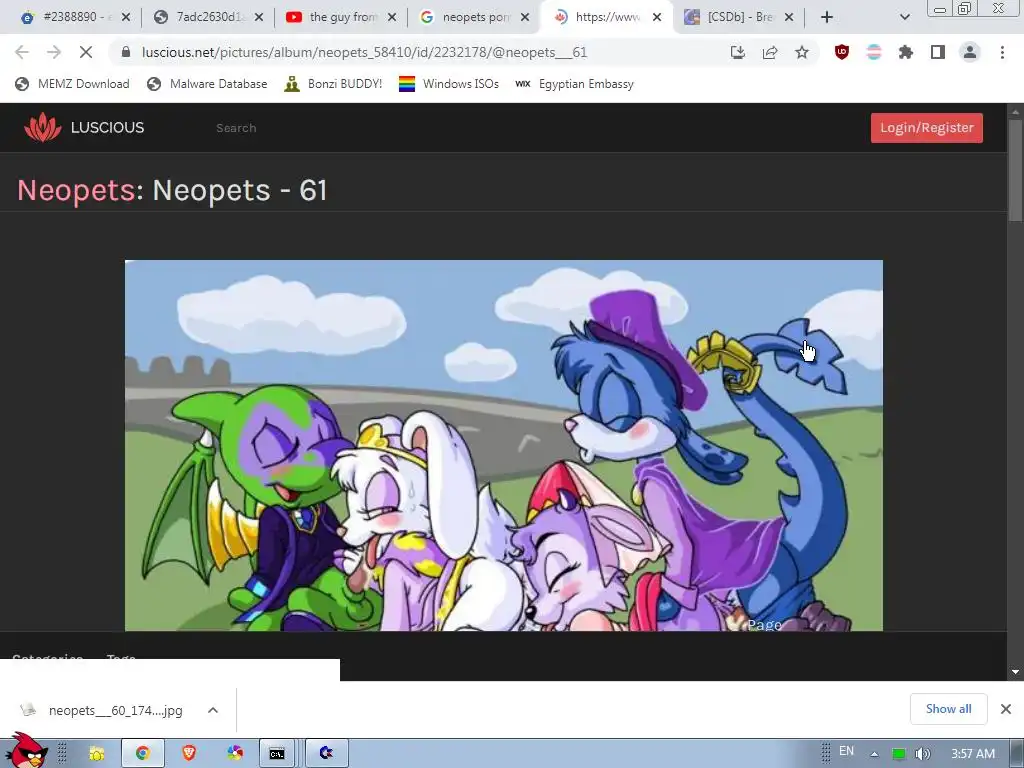Open the Extensions puzzle menu
The width and height of the screenshot is (1024, 768).
pyautogui.click(x=906, y=52)
